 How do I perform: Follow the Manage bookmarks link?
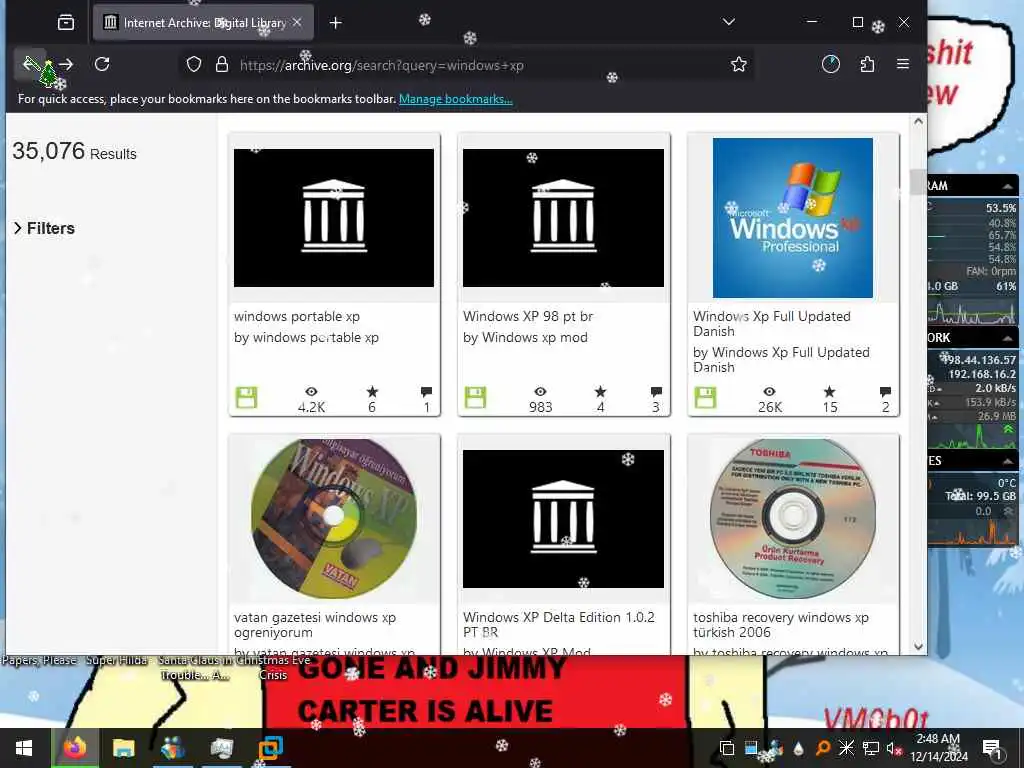tap(455, 99)
